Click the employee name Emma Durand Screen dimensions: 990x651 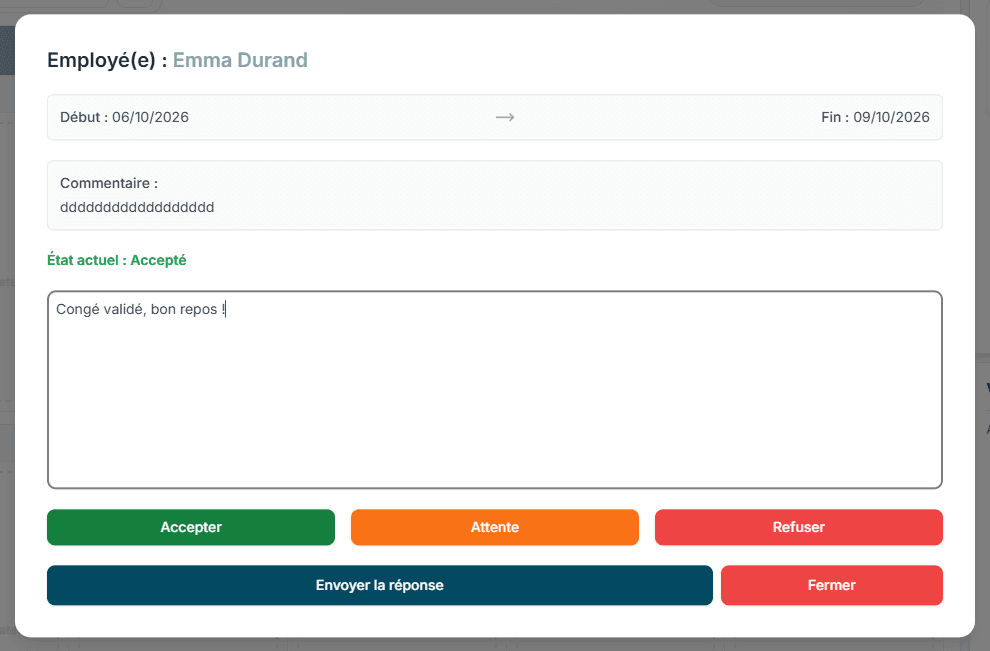(x=240, y=60)
